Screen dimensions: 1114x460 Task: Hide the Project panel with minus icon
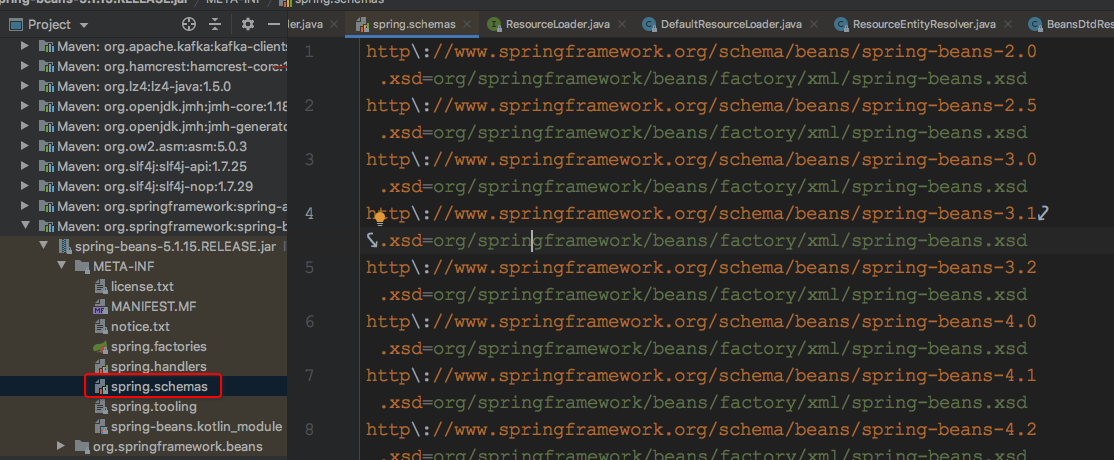coord(274,24)
